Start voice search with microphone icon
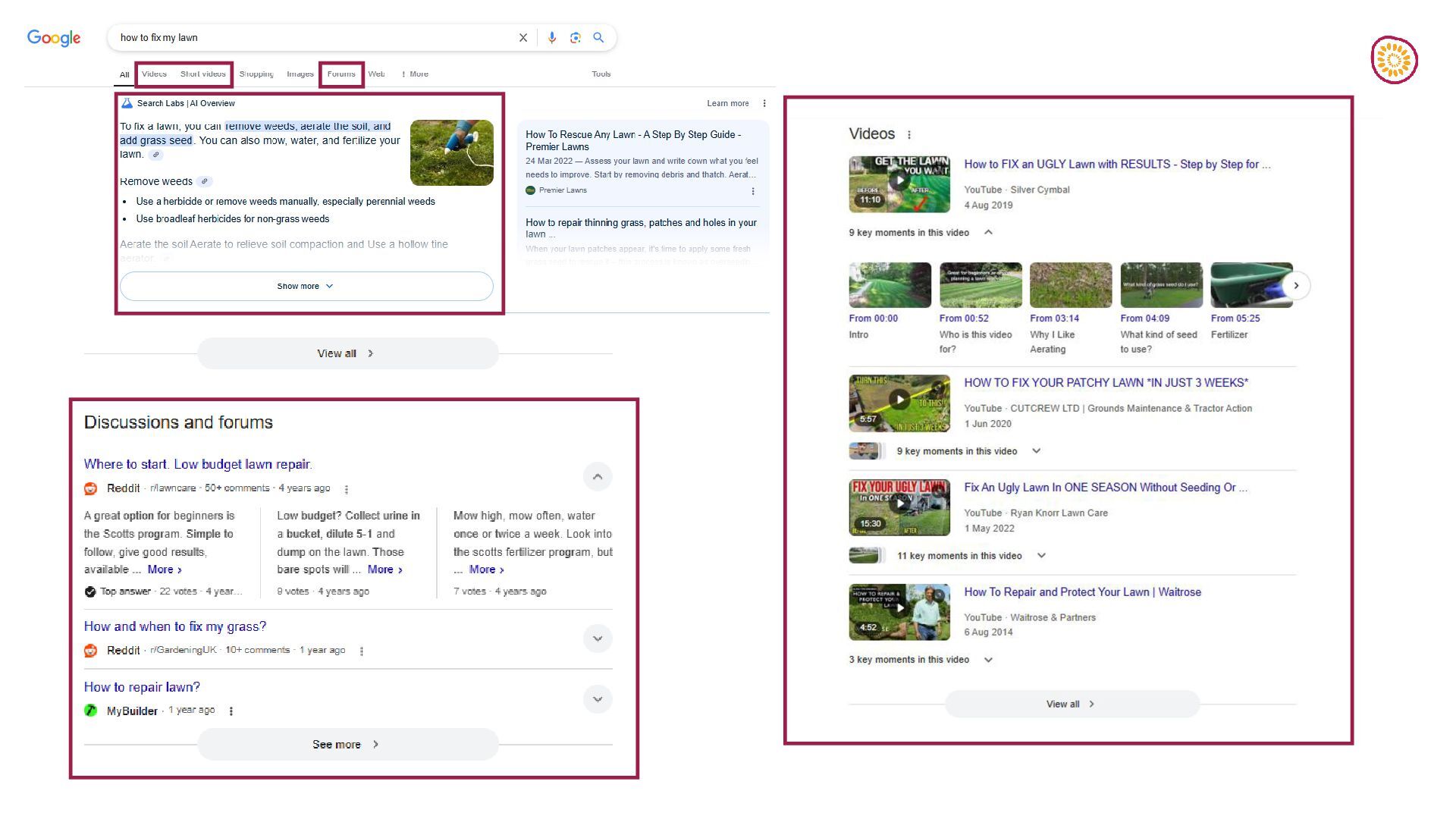This screenshot has width=1456, height=819. (552, 38)
